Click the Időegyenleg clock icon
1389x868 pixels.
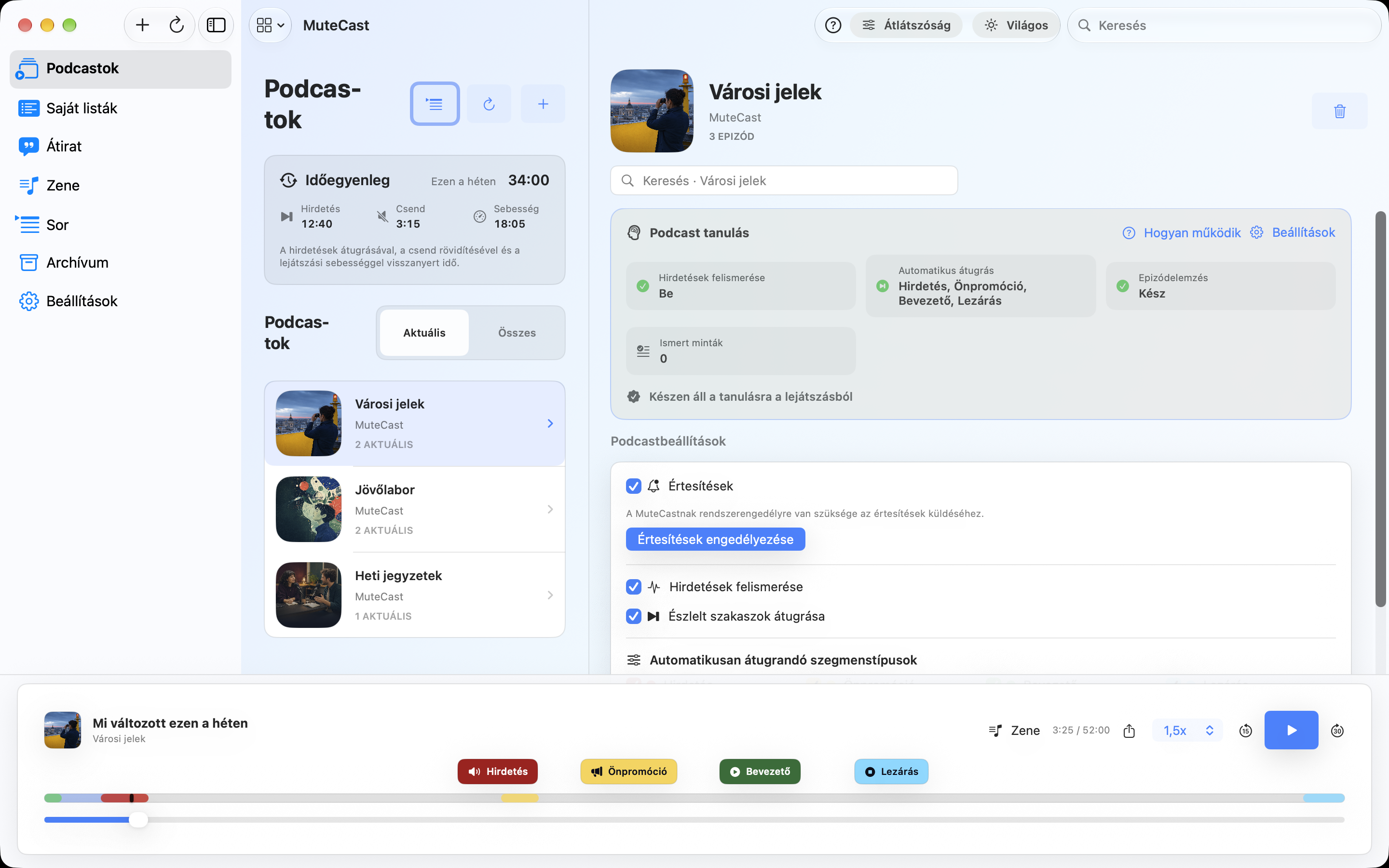coord(288,180)
